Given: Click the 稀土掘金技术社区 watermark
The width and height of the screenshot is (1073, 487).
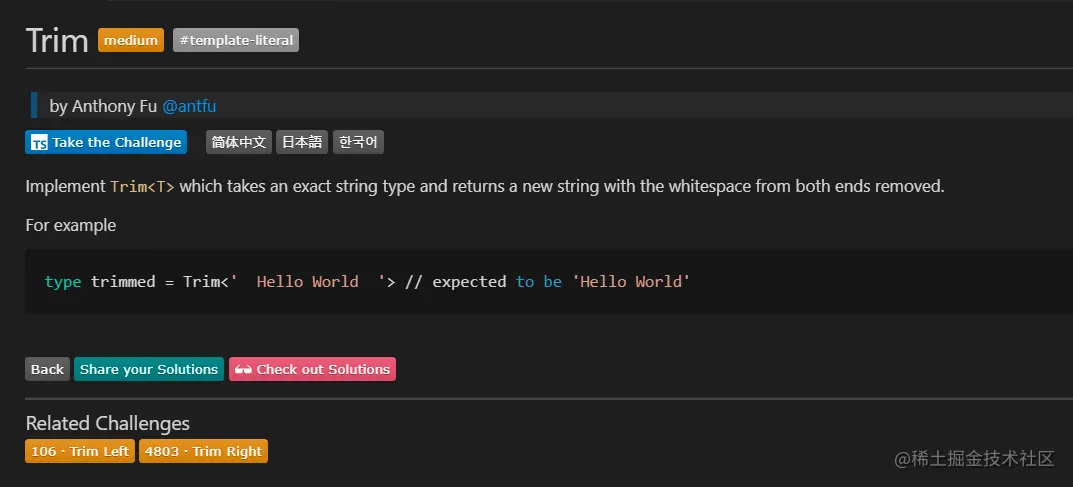Looking at the screenshot, I should [974, 459].
